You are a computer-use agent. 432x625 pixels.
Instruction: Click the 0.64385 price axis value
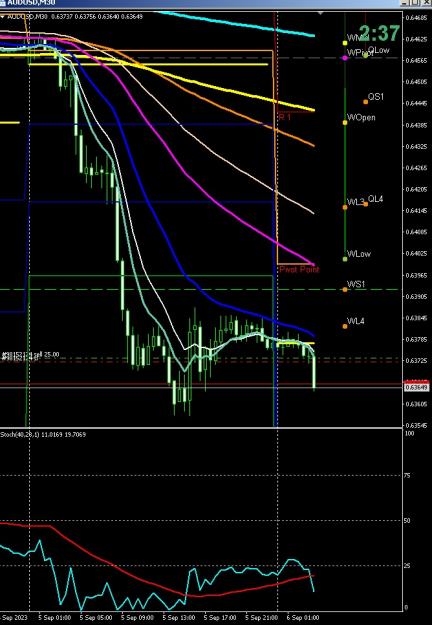pos(417,125)
